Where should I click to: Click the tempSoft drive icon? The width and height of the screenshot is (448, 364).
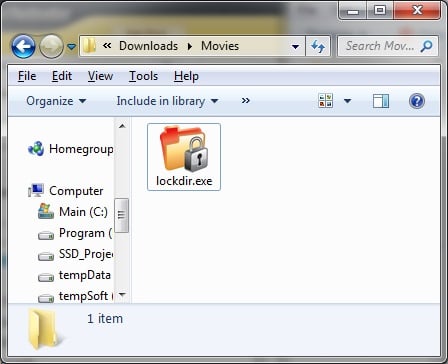[46, 298]
